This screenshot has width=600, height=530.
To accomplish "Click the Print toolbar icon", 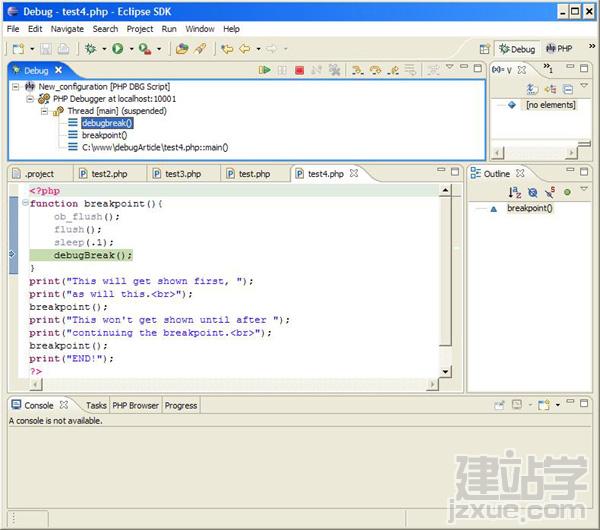I will [x=64, y=49].
